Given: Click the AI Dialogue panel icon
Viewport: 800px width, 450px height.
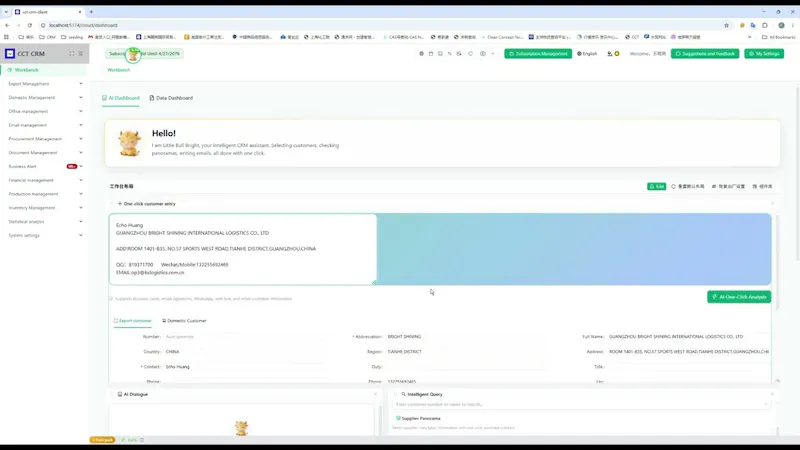Looking at the screenshot, I should tap(120, 394).
